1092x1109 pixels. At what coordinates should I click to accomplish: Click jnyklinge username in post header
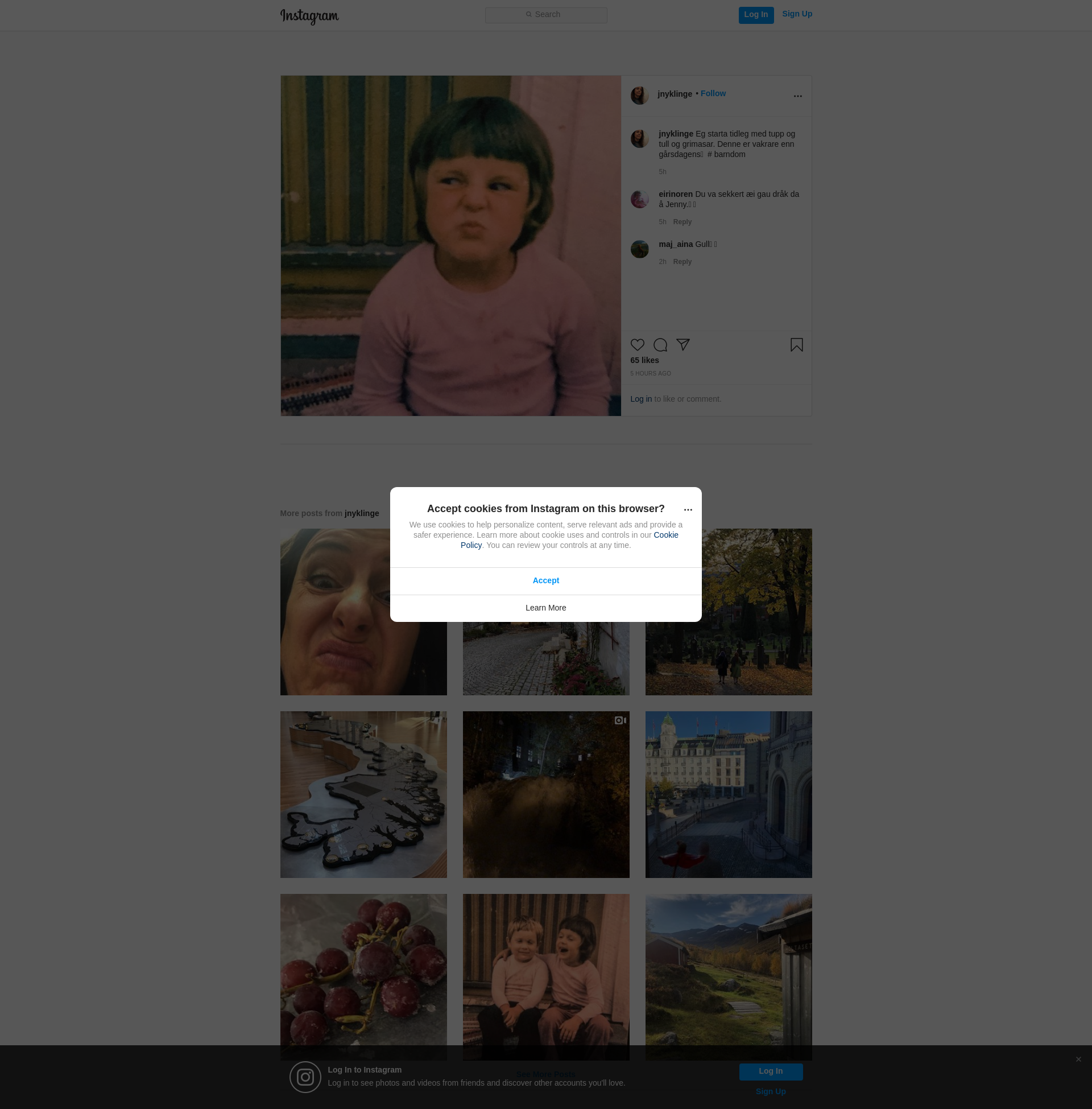tap(675, 94)
